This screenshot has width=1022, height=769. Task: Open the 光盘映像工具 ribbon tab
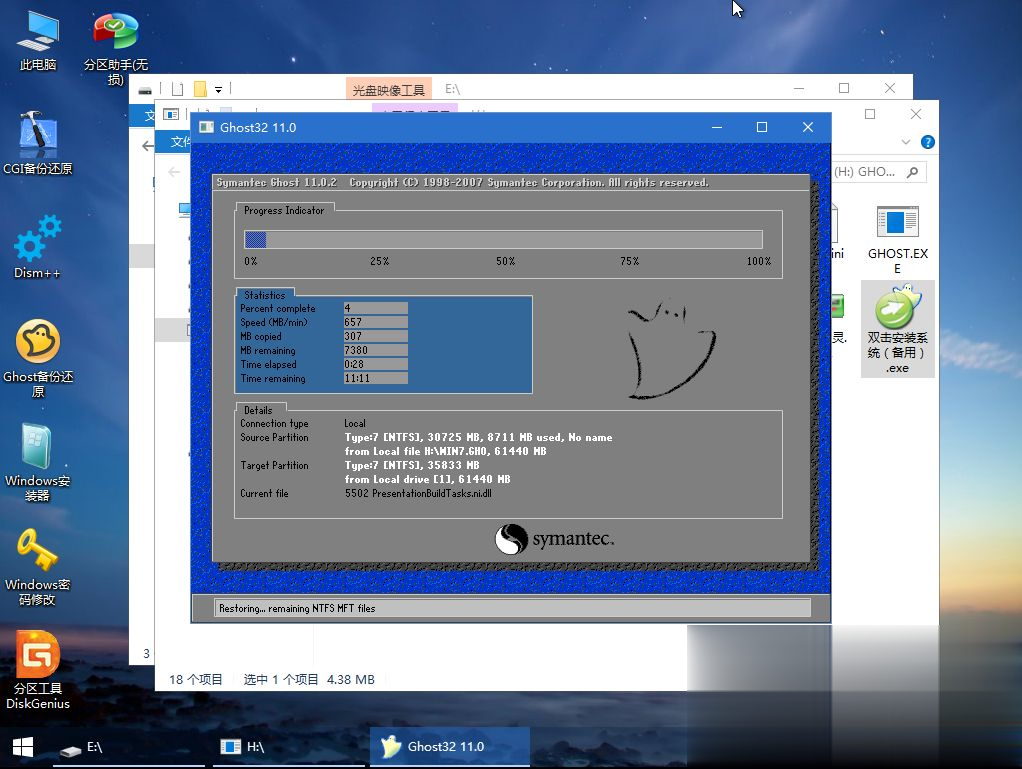pos(388,89)
